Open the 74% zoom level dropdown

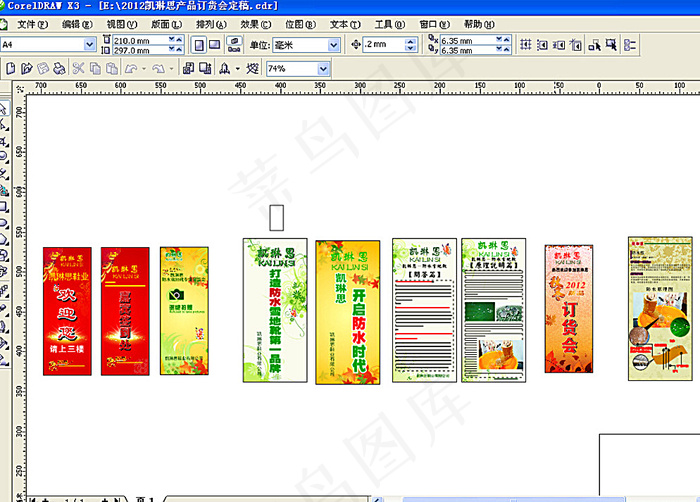[324, 69]
